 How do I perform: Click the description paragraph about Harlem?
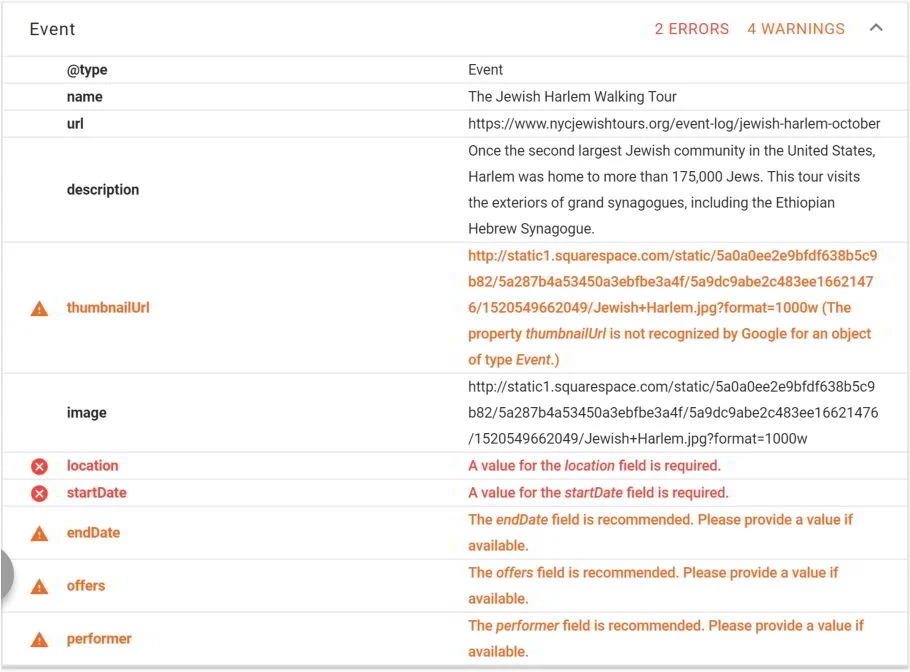point(672,190)
